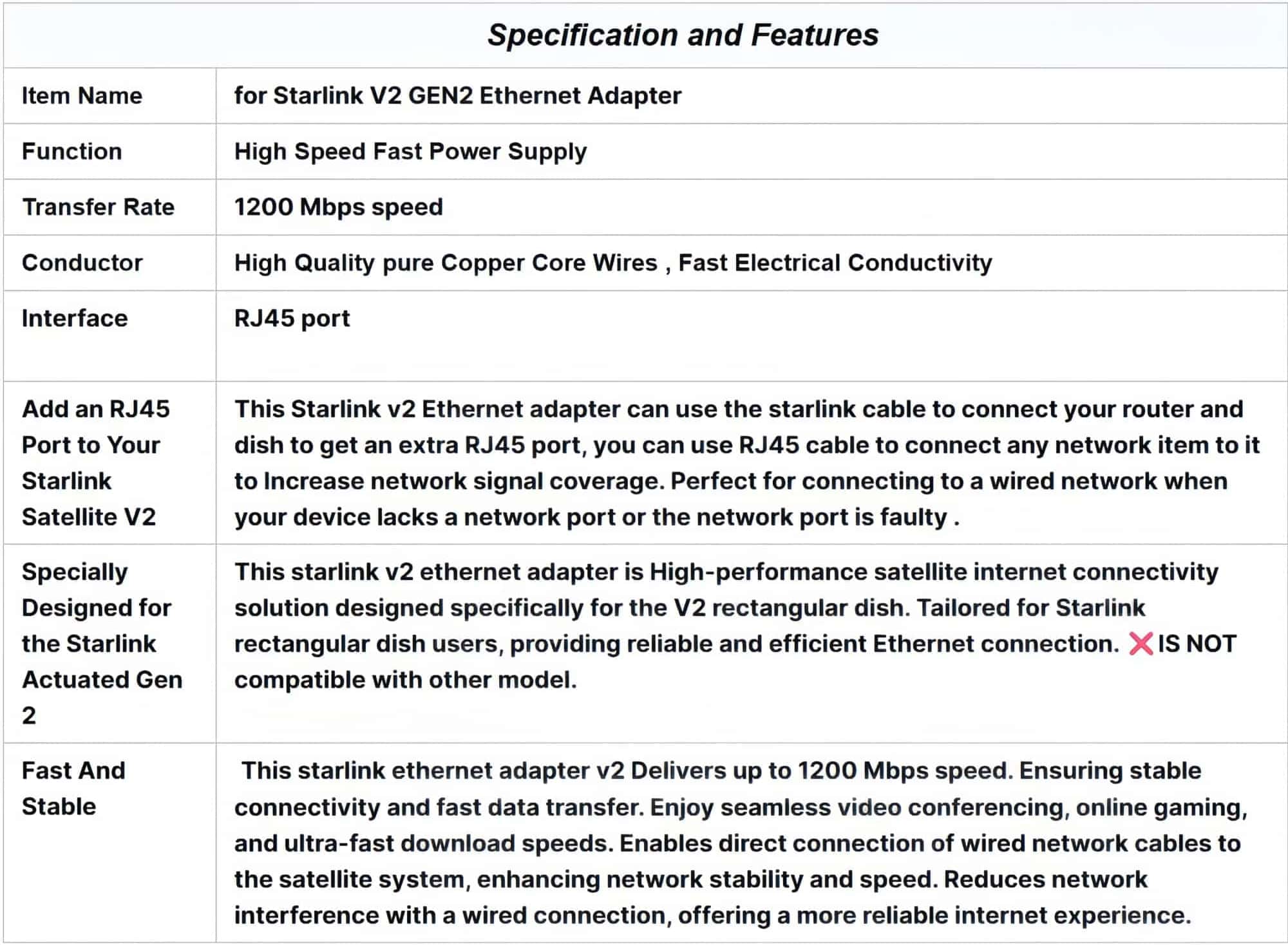Viewport: 1288px width, 945px height.
Task: Click the "Specification and Features" table heading
Action: [683, 35]
